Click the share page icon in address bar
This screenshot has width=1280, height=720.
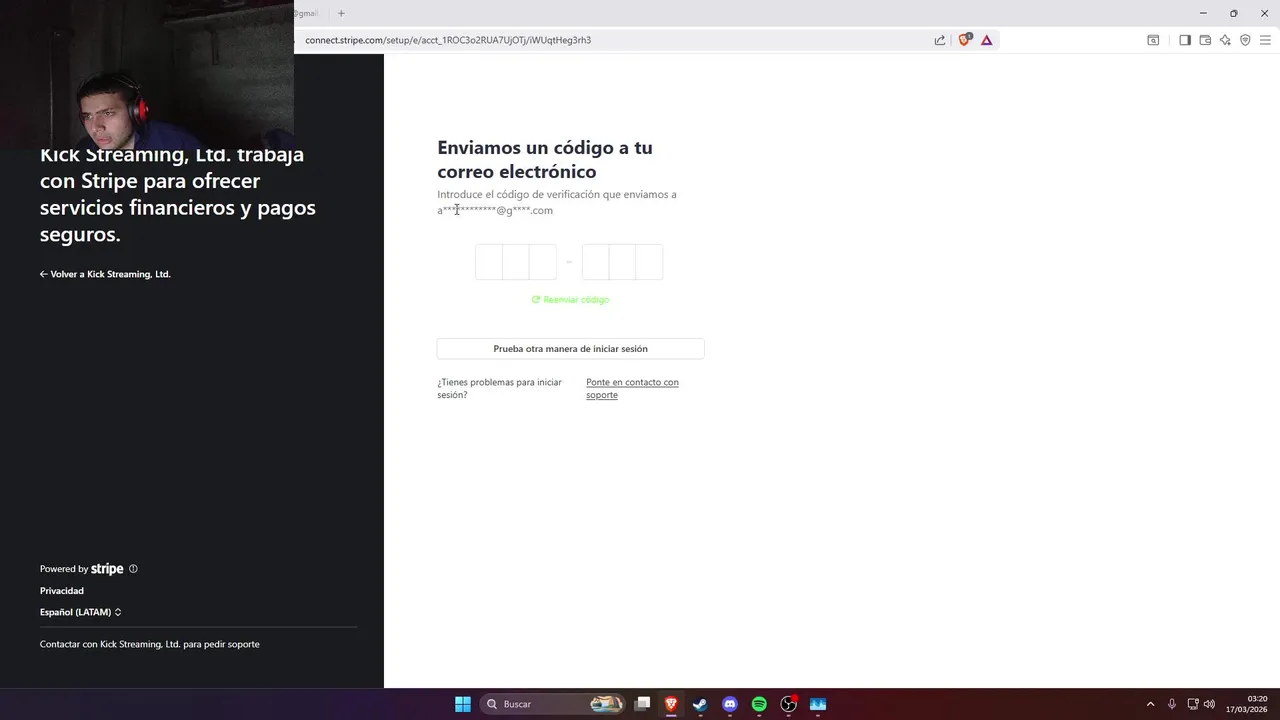[940, 40]
